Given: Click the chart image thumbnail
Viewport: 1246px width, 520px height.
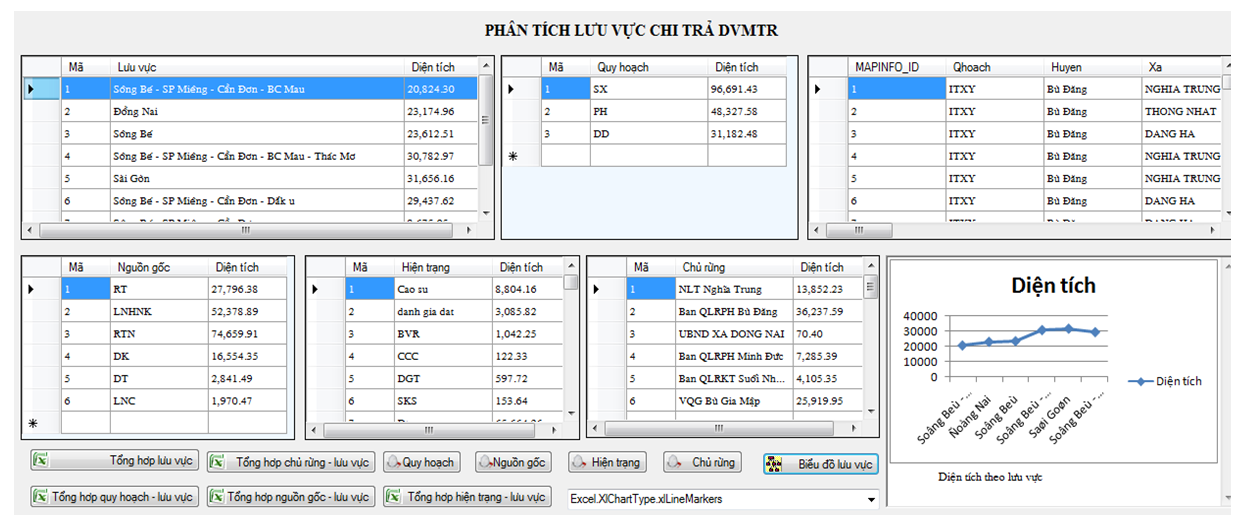Looking at the screenshot, I should coord(1053,360).
